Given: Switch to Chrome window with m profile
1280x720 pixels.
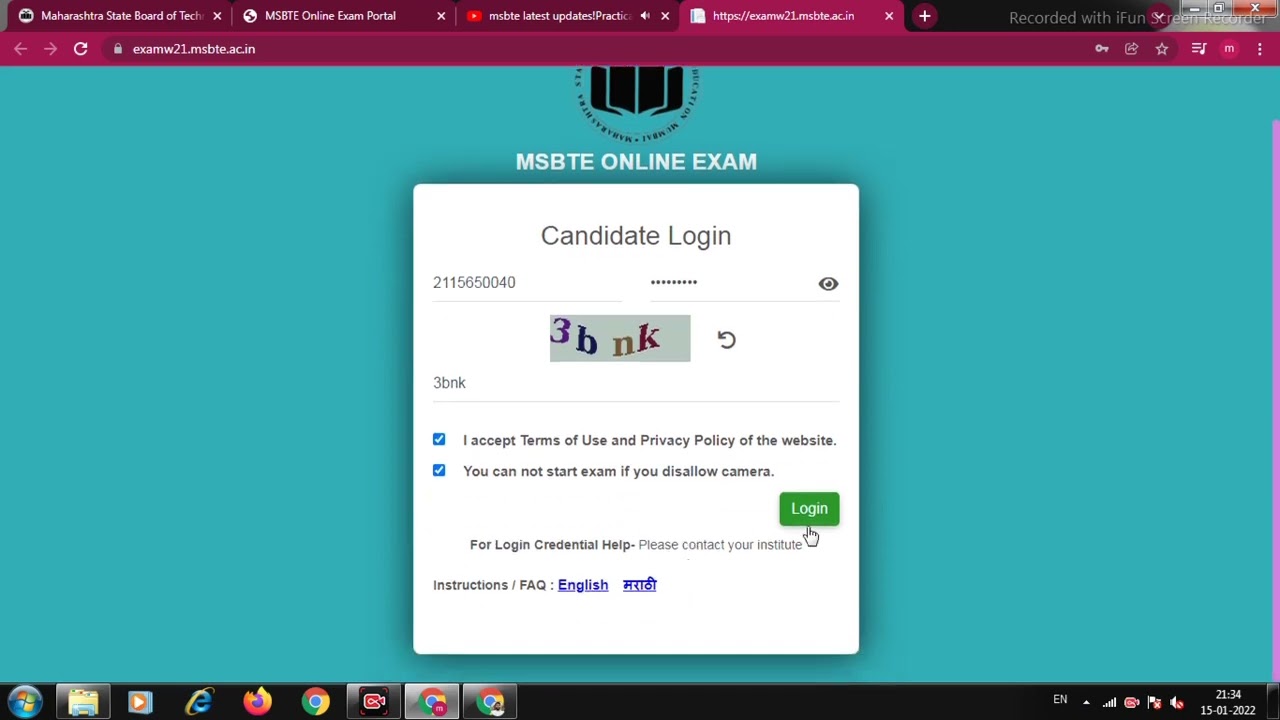Looking at the screenshot, I should 433,702.
